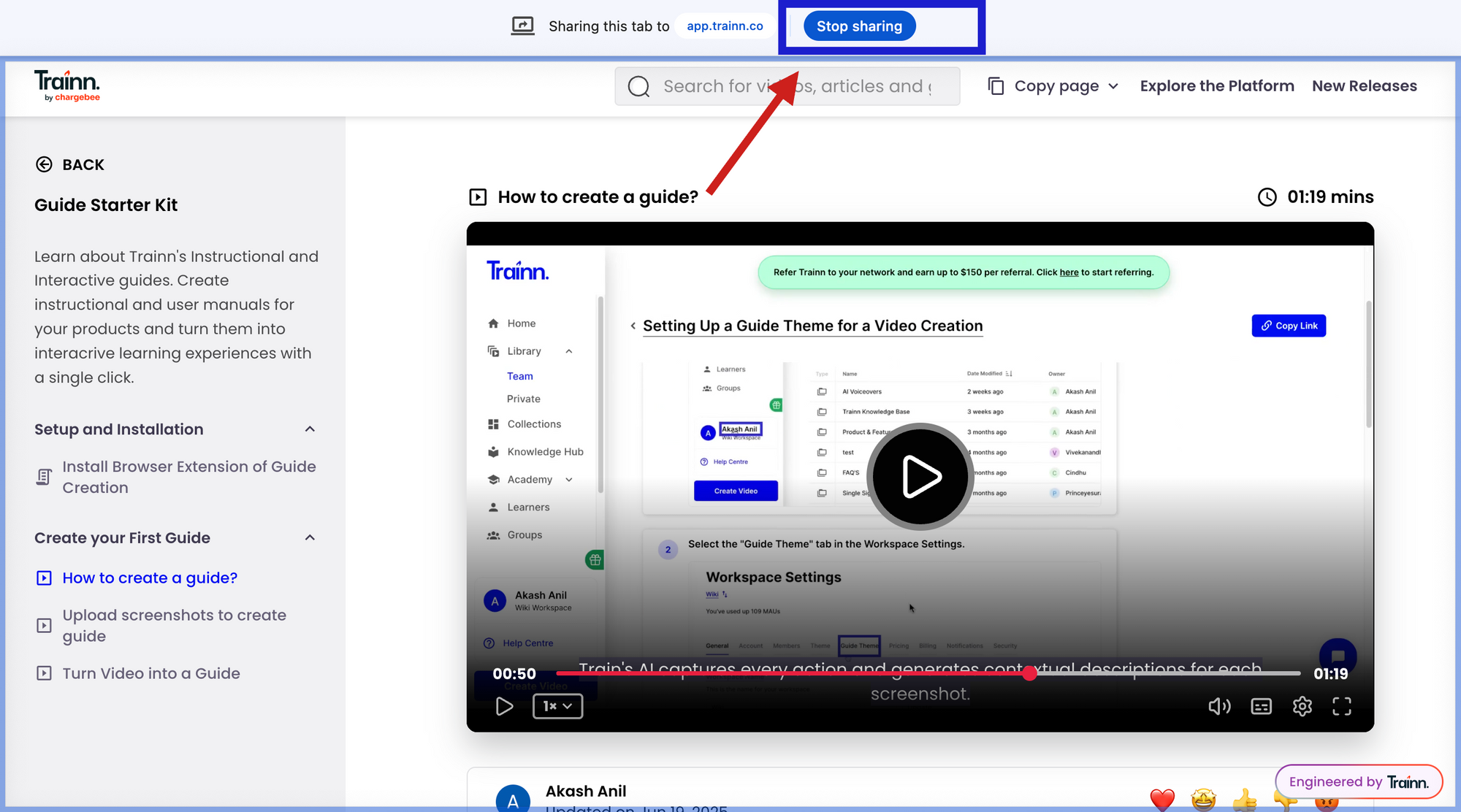Click the tab sharing screen icon
1461x812 pixels.
click(522, 26)
